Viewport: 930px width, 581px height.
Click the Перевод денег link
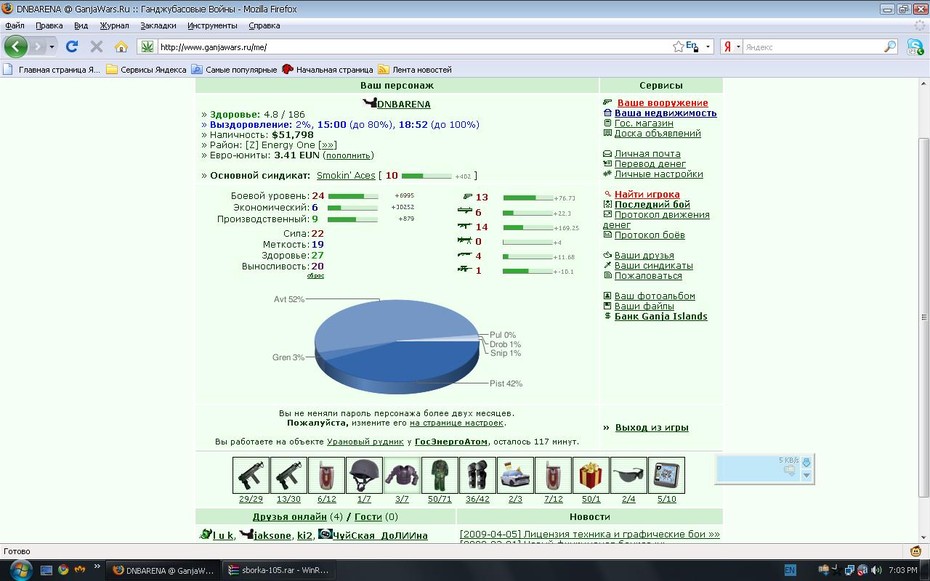[650, 164]
